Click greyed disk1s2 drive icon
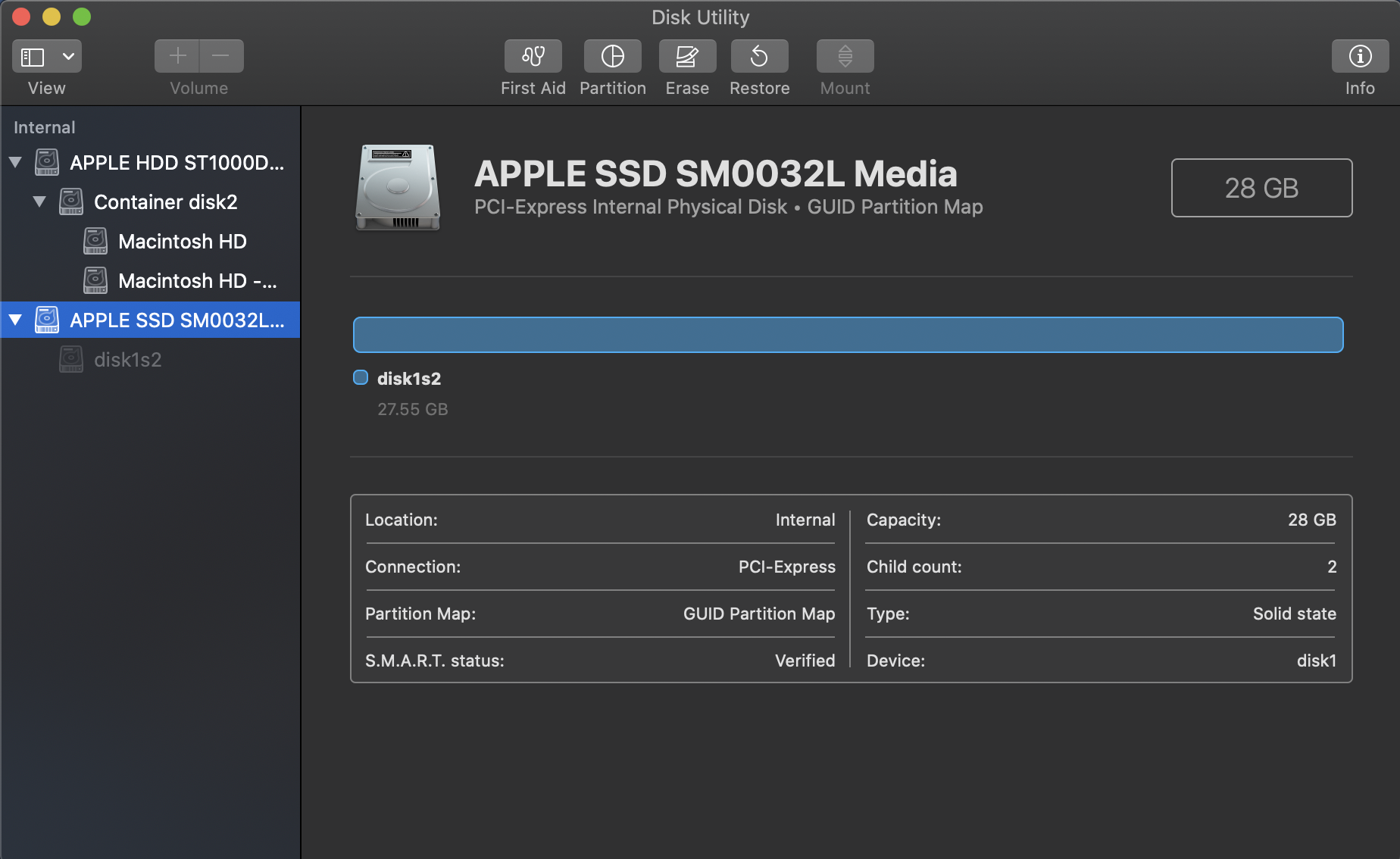Image resolution: width=1400 pixels, height=859 pixels. (x=71, y=359)
